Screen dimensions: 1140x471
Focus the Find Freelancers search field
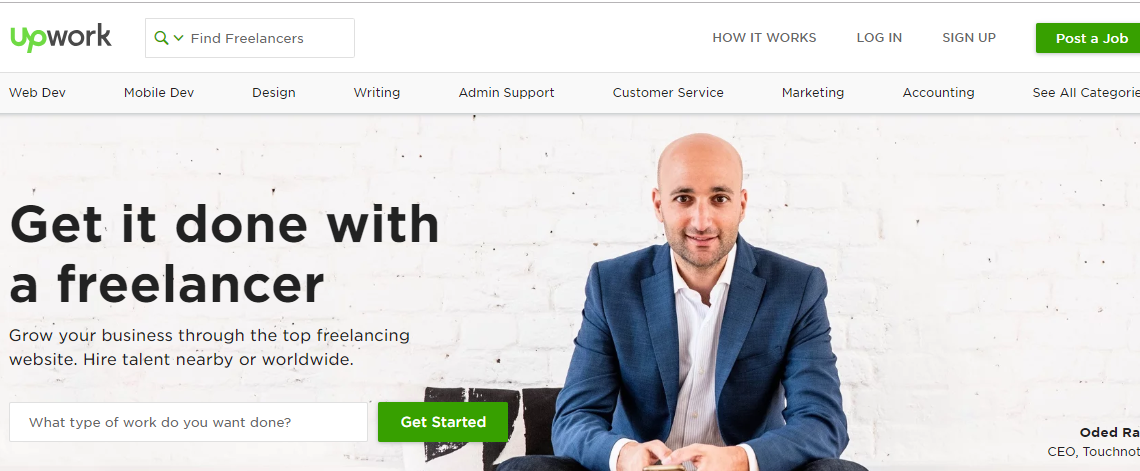coord(249,38)
